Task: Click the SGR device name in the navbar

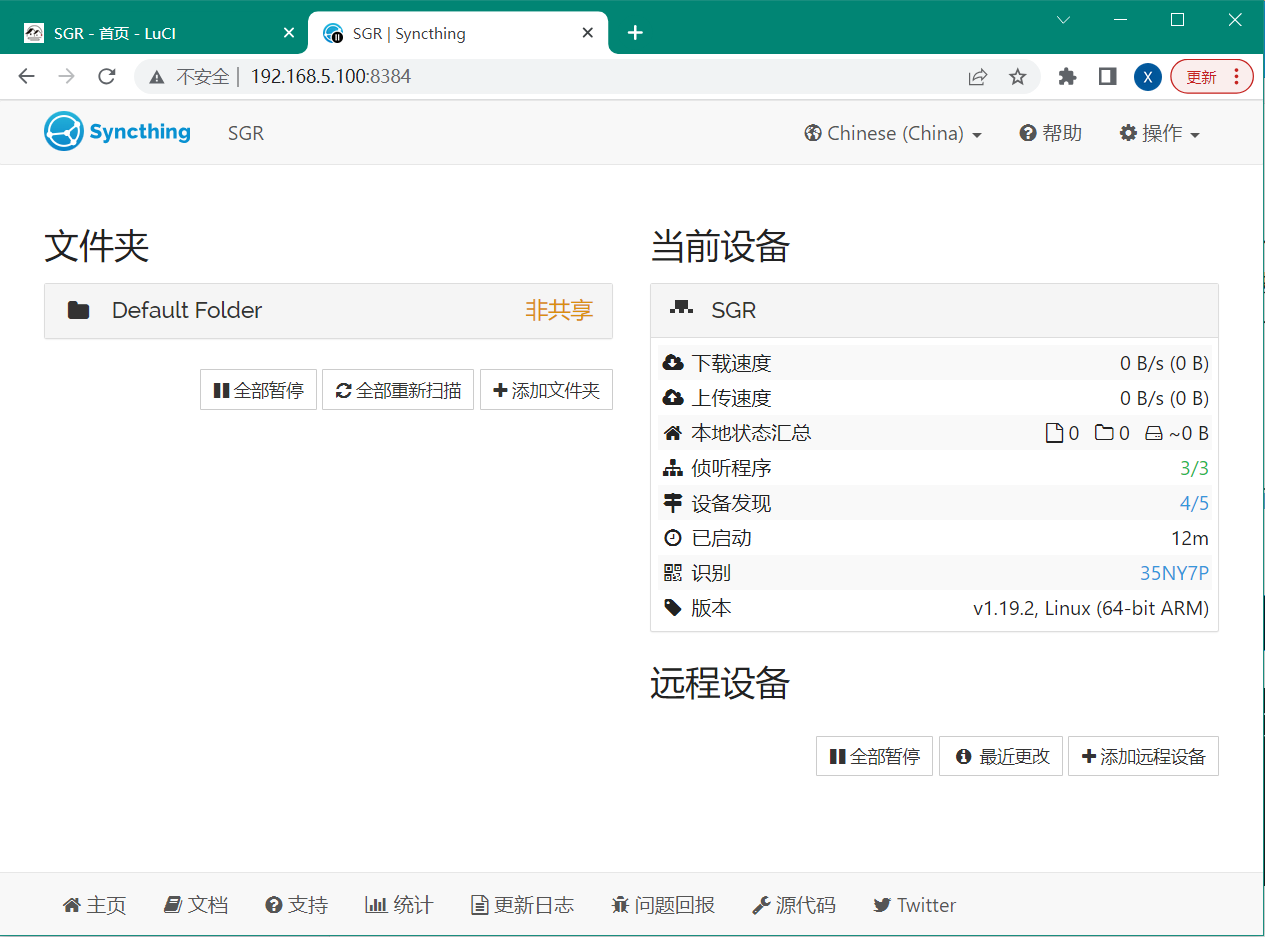Action: pos(246,133)
